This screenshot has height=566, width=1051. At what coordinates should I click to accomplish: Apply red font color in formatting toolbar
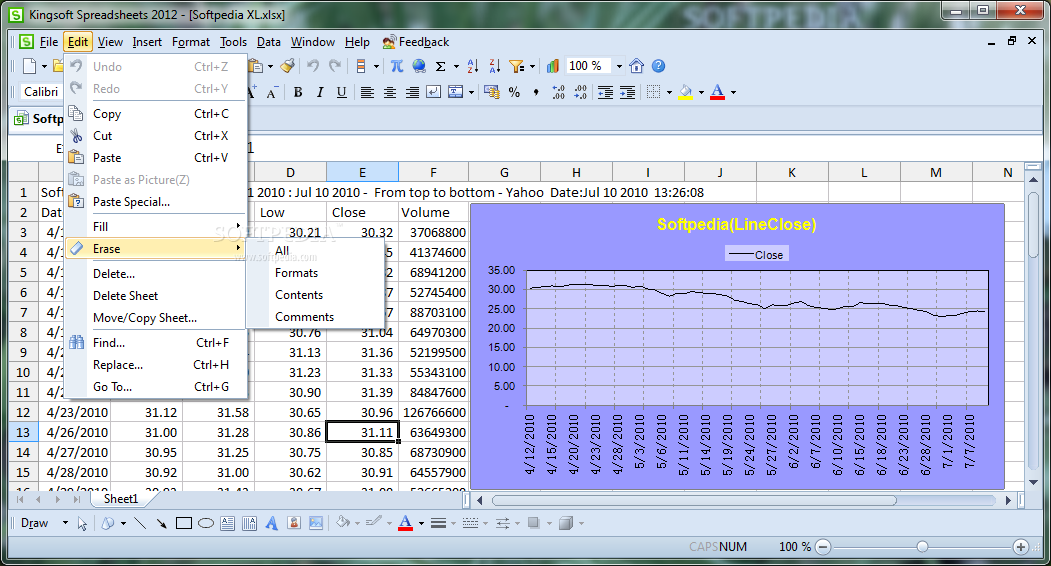pos(717,92)
